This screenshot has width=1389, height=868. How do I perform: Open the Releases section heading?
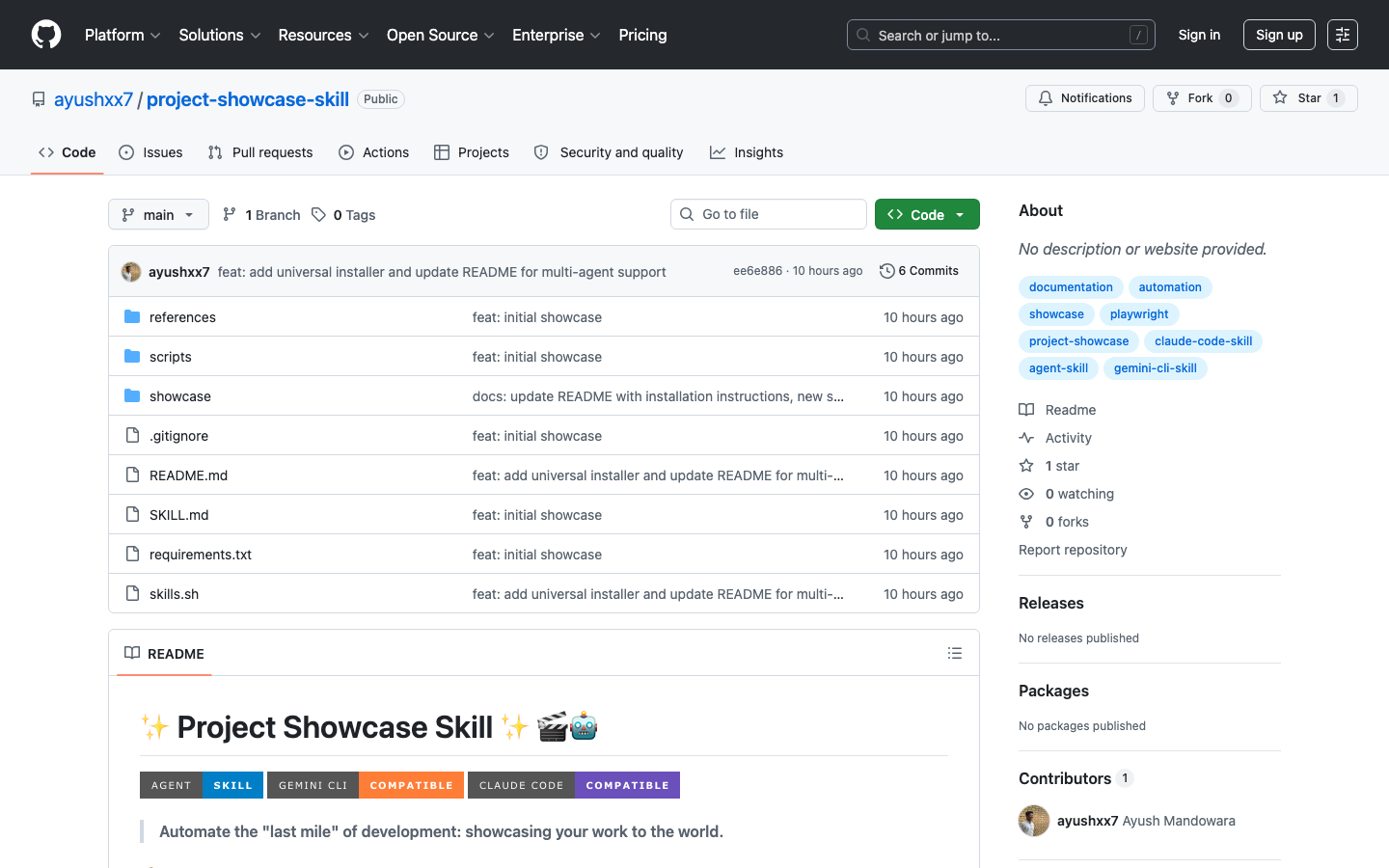[1051, 603]
